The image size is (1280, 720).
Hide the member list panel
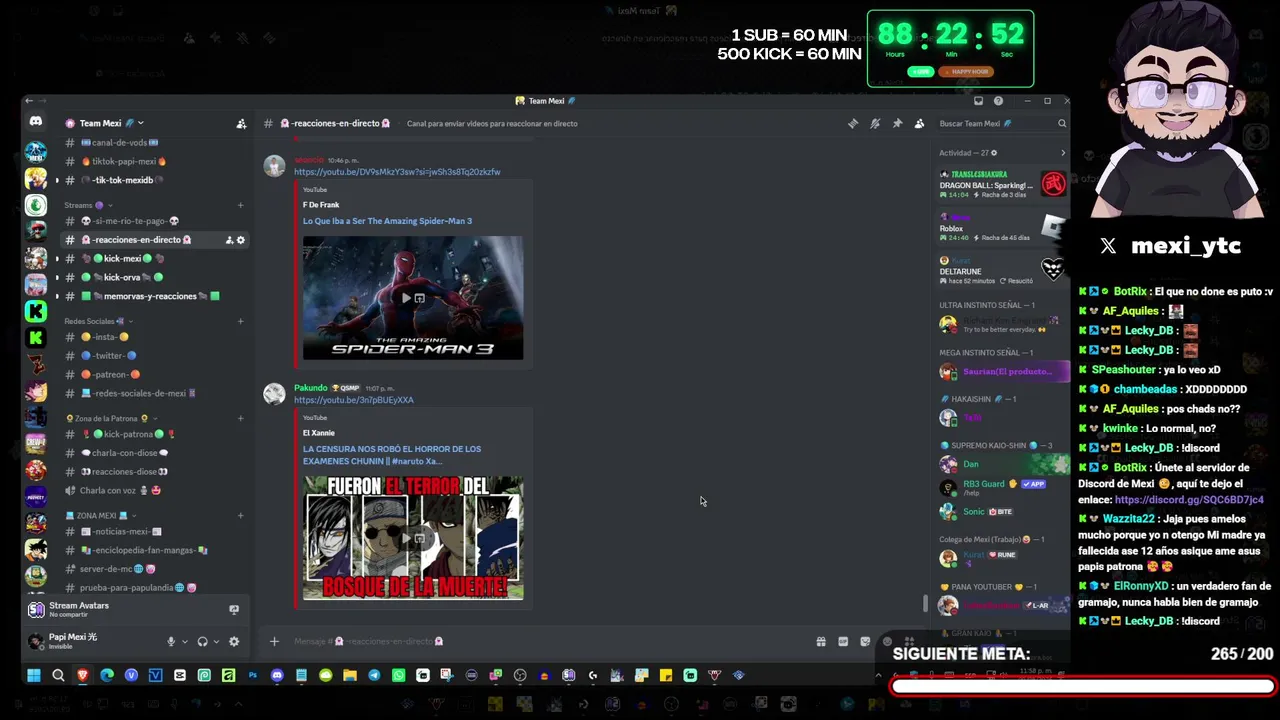pyautogui.click(x=919, y=124)
